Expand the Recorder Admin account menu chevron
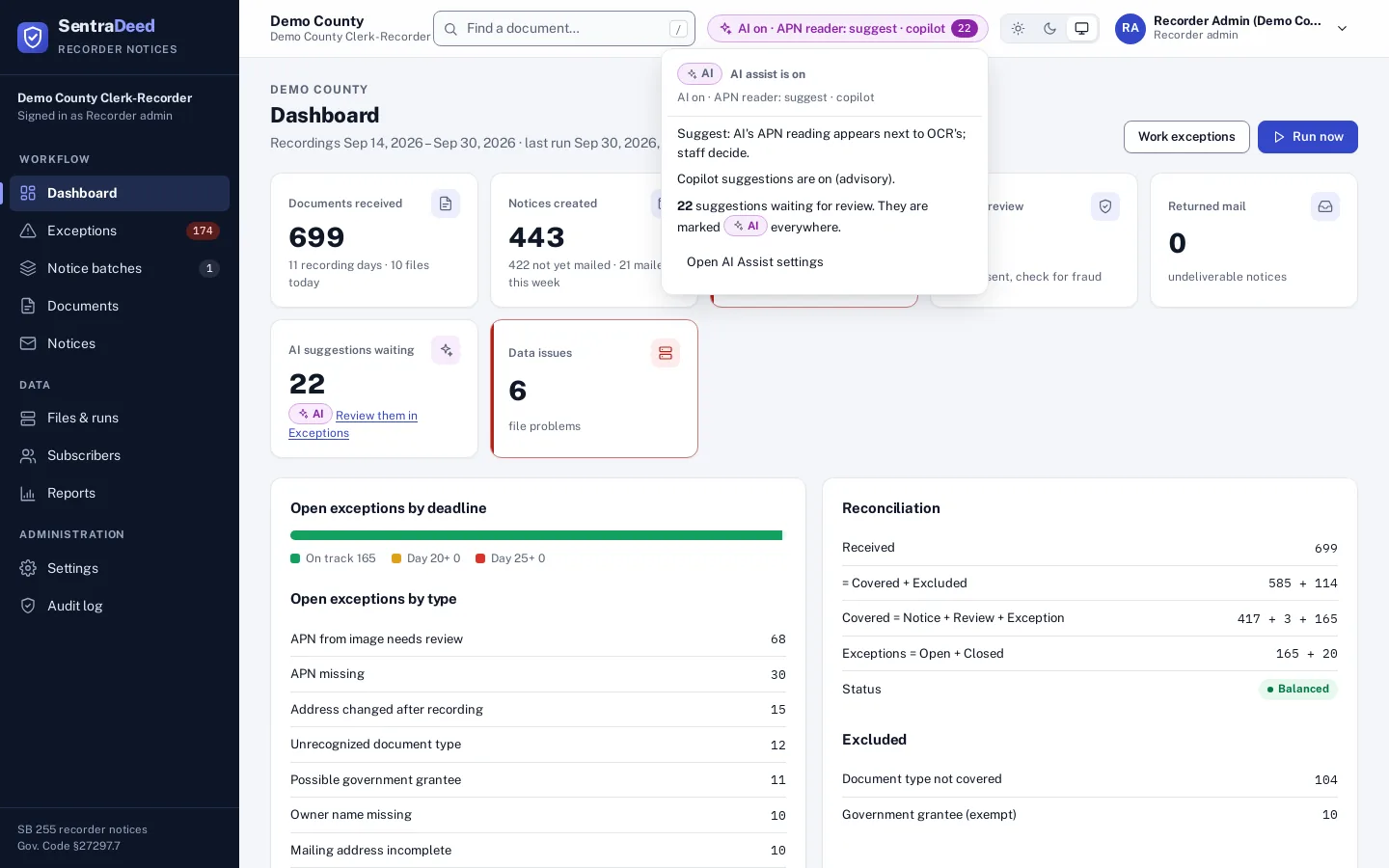 1342,29
